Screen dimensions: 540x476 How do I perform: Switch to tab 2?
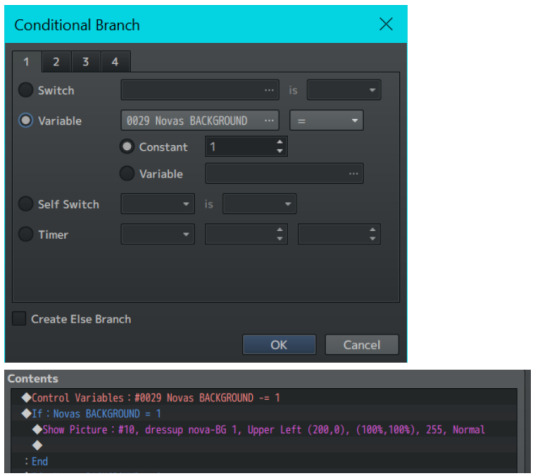coord(56,62)
